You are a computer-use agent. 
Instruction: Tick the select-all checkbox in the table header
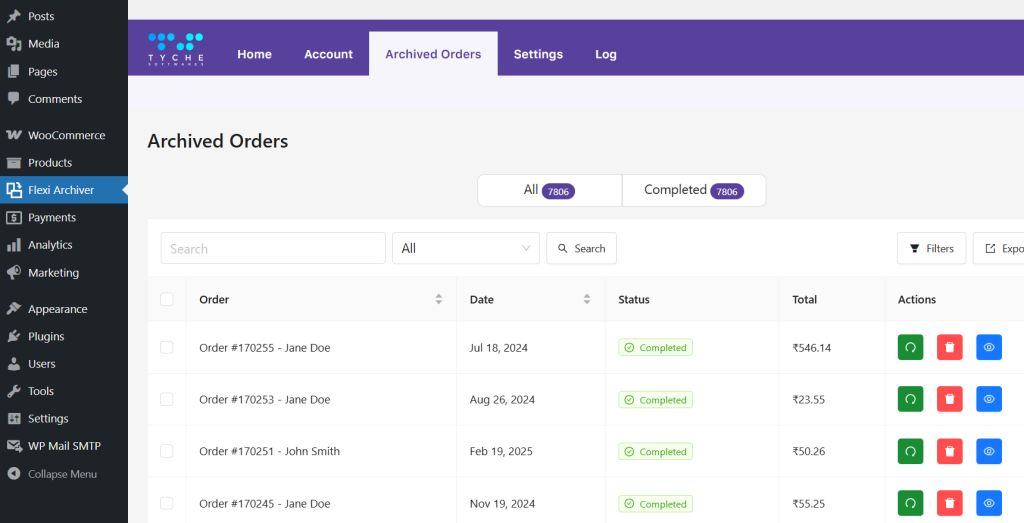(x=167, y=299)
